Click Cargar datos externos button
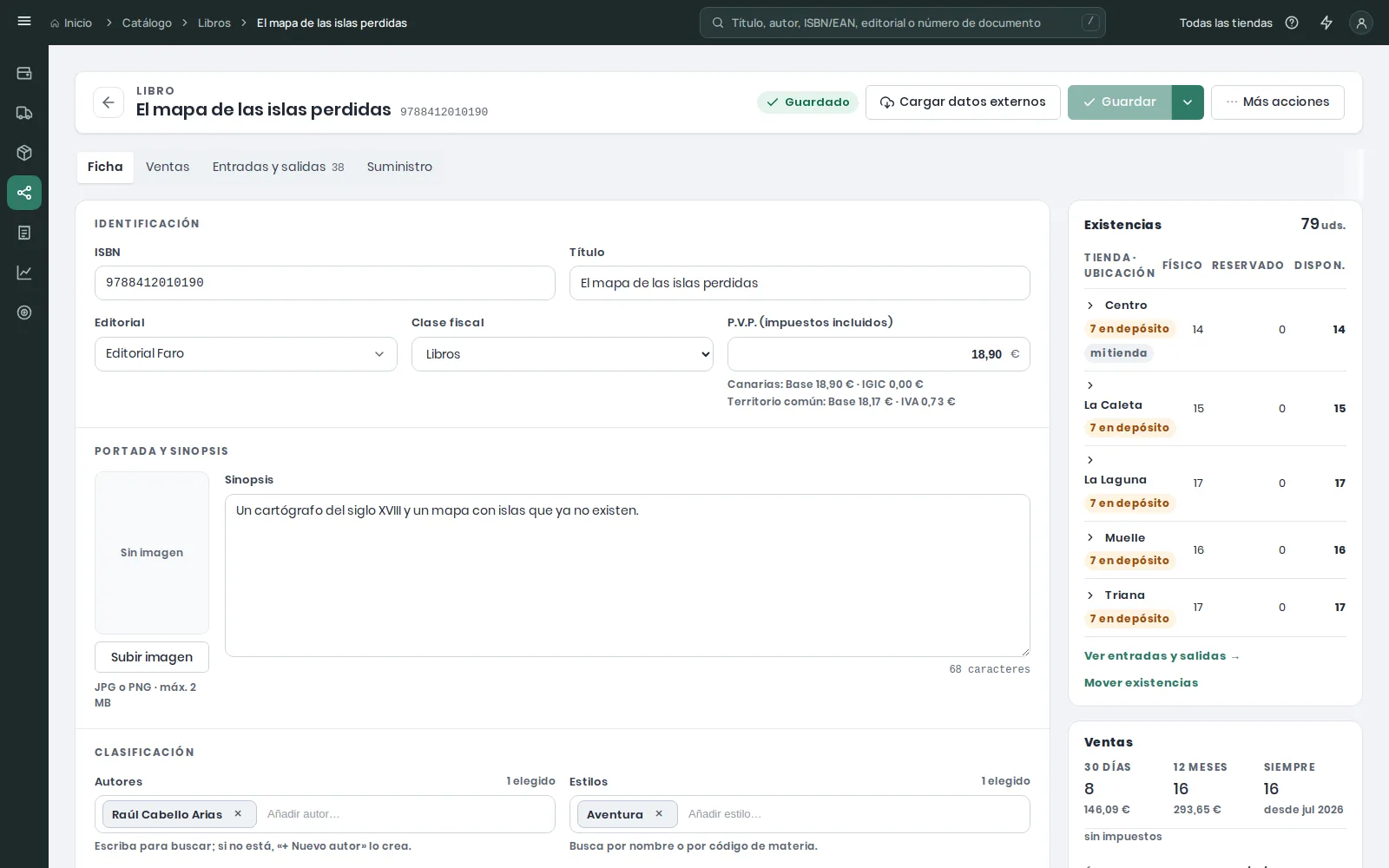Screen dimensions: 1389x868 963,102
